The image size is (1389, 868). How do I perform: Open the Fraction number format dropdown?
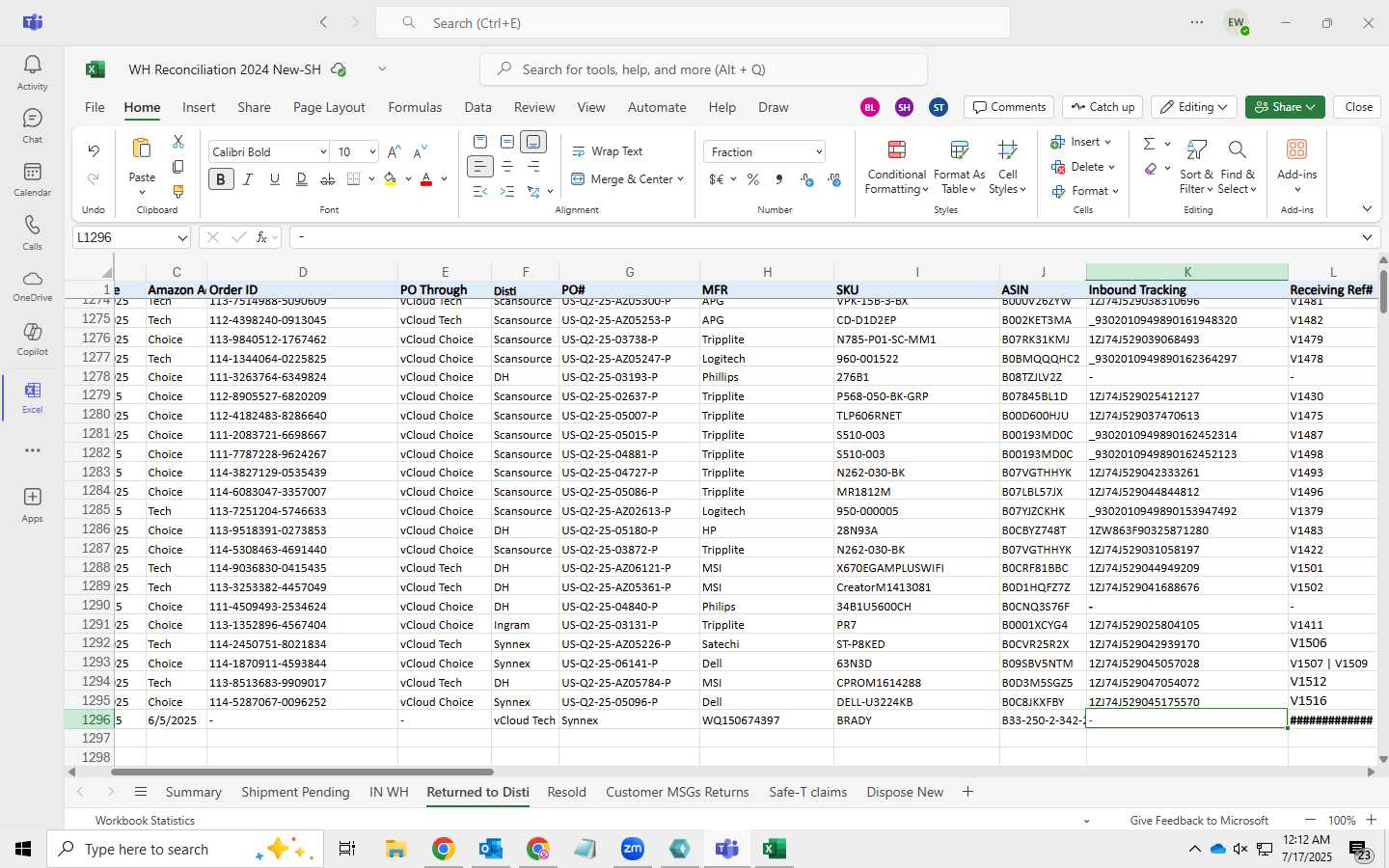pyautogui.click(x=819, y=152)
